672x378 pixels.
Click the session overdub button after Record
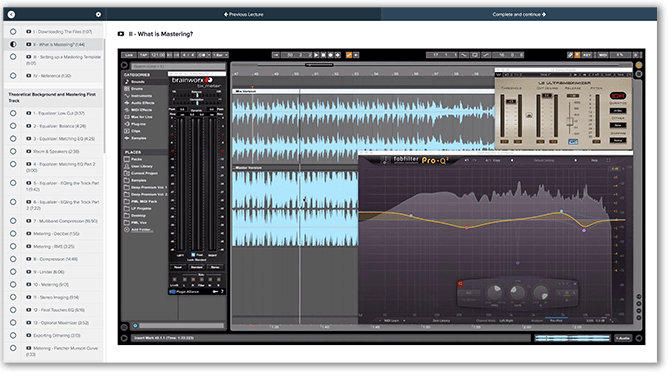pyautogui.click(x=338, y=55)
